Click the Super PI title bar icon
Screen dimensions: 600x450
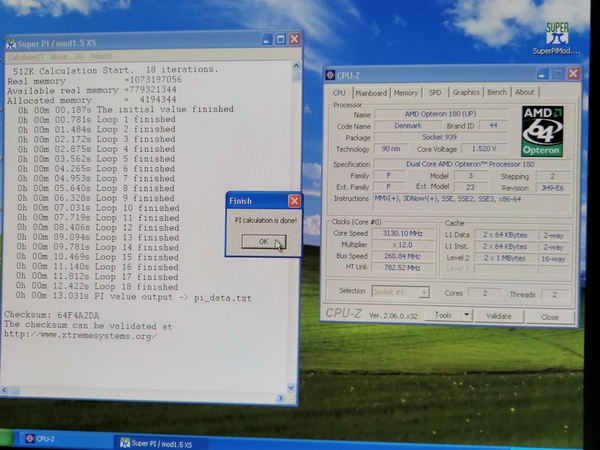[x=11, y=44]
